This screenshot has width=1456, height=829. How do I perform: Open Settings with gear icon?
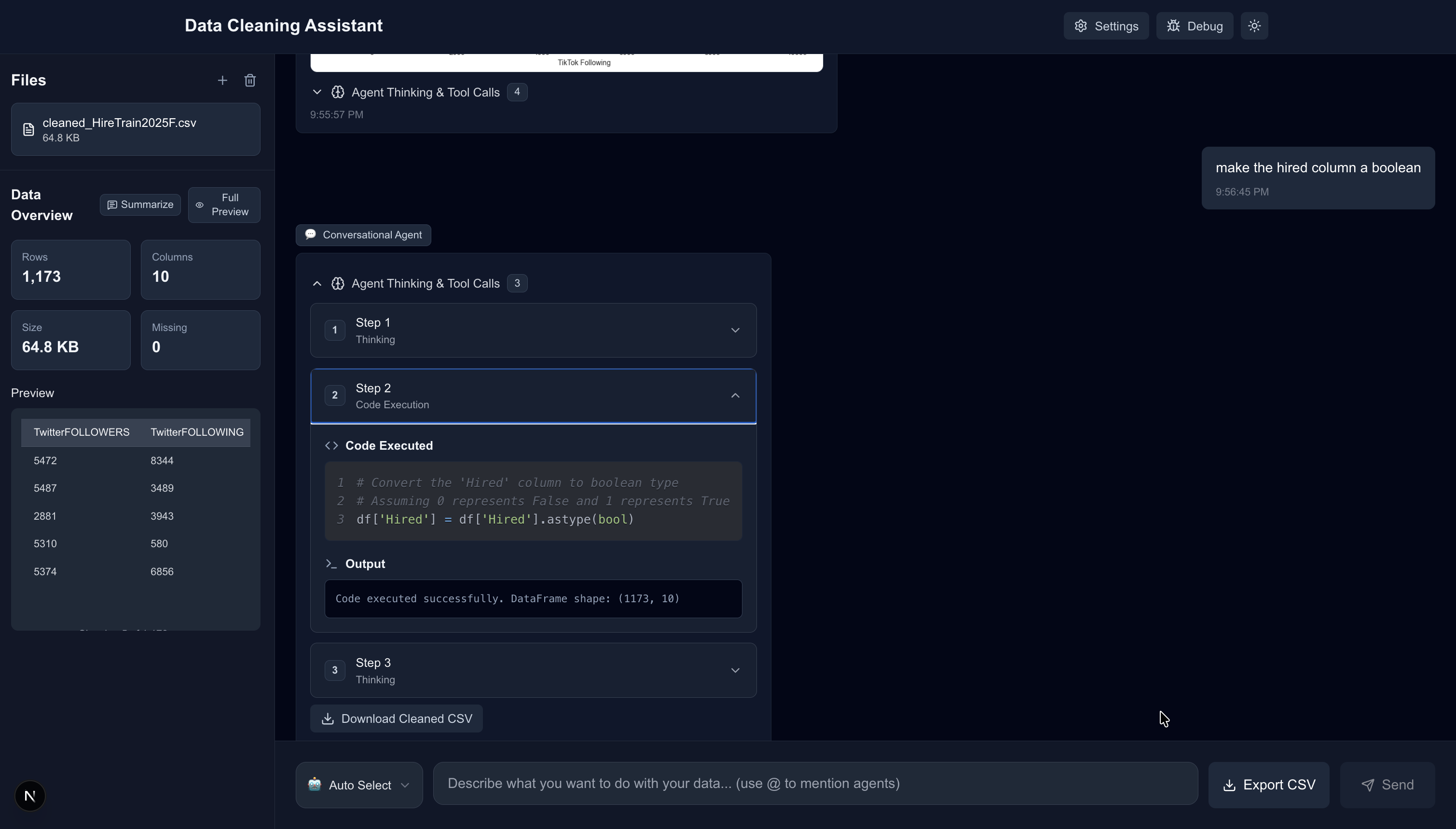pyautogui.click(x=1105, y=26)
